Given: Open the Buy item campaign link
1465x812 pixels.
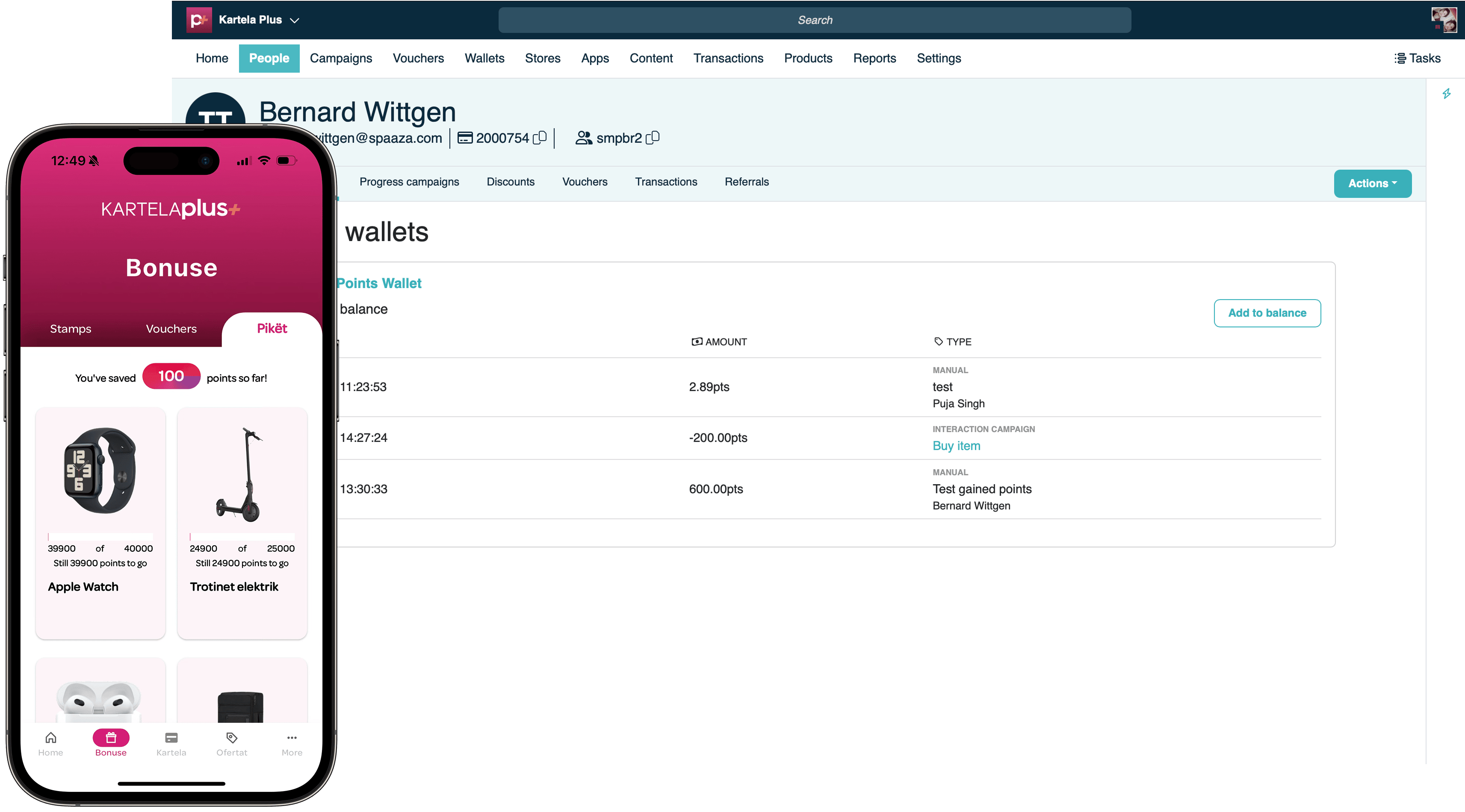Looking at the screenshot, I should tap(956, 445).
